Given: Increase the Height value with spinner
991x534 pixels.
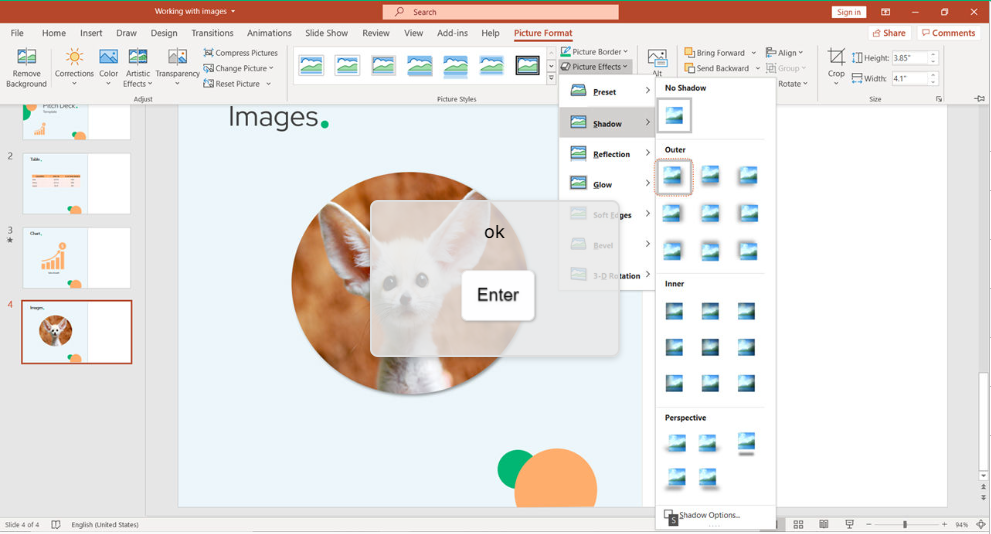Looking at the screenshot, I should tap(933, 54).
